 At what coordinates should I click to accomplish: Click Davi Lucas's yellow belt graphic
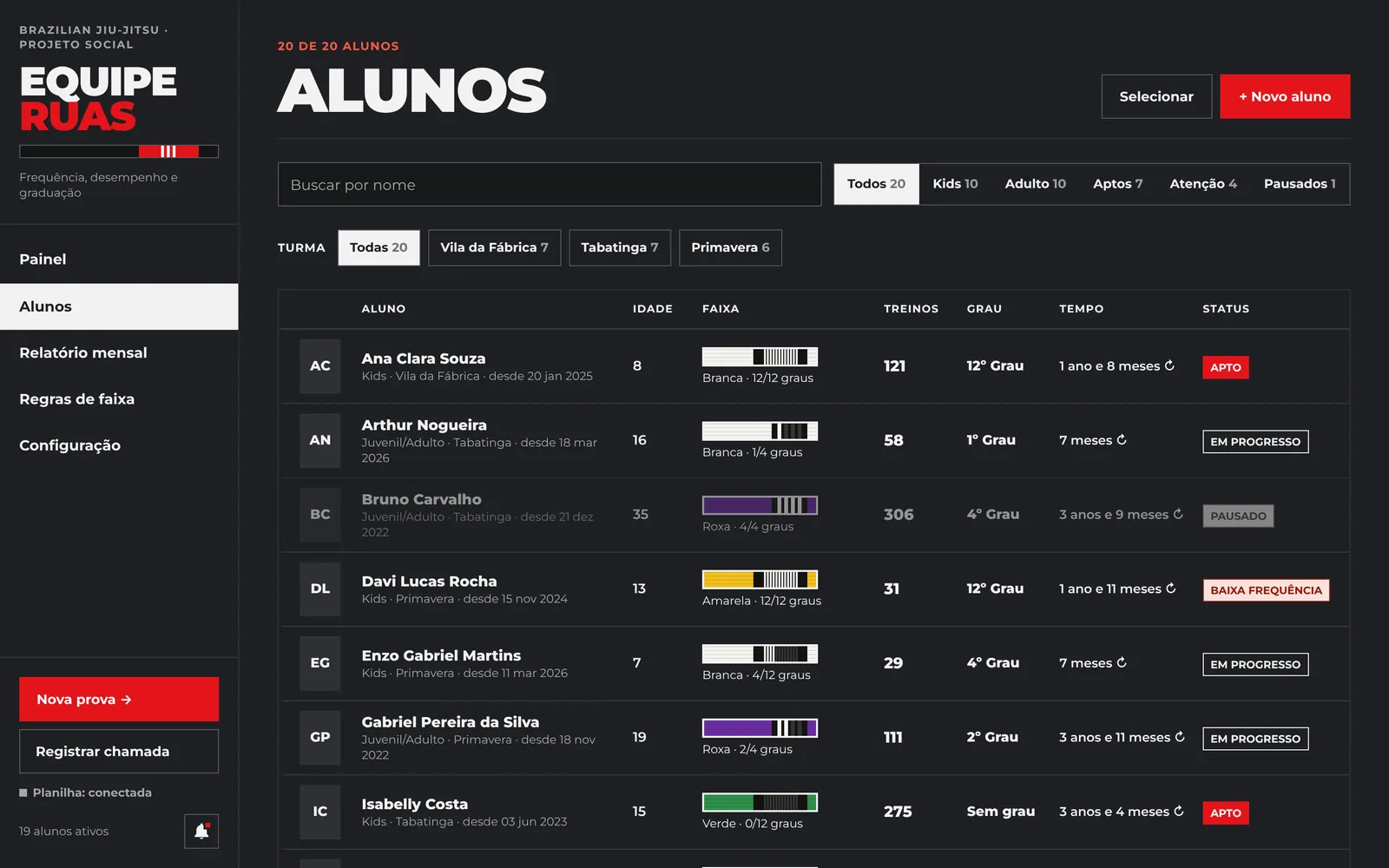(760, 579)
